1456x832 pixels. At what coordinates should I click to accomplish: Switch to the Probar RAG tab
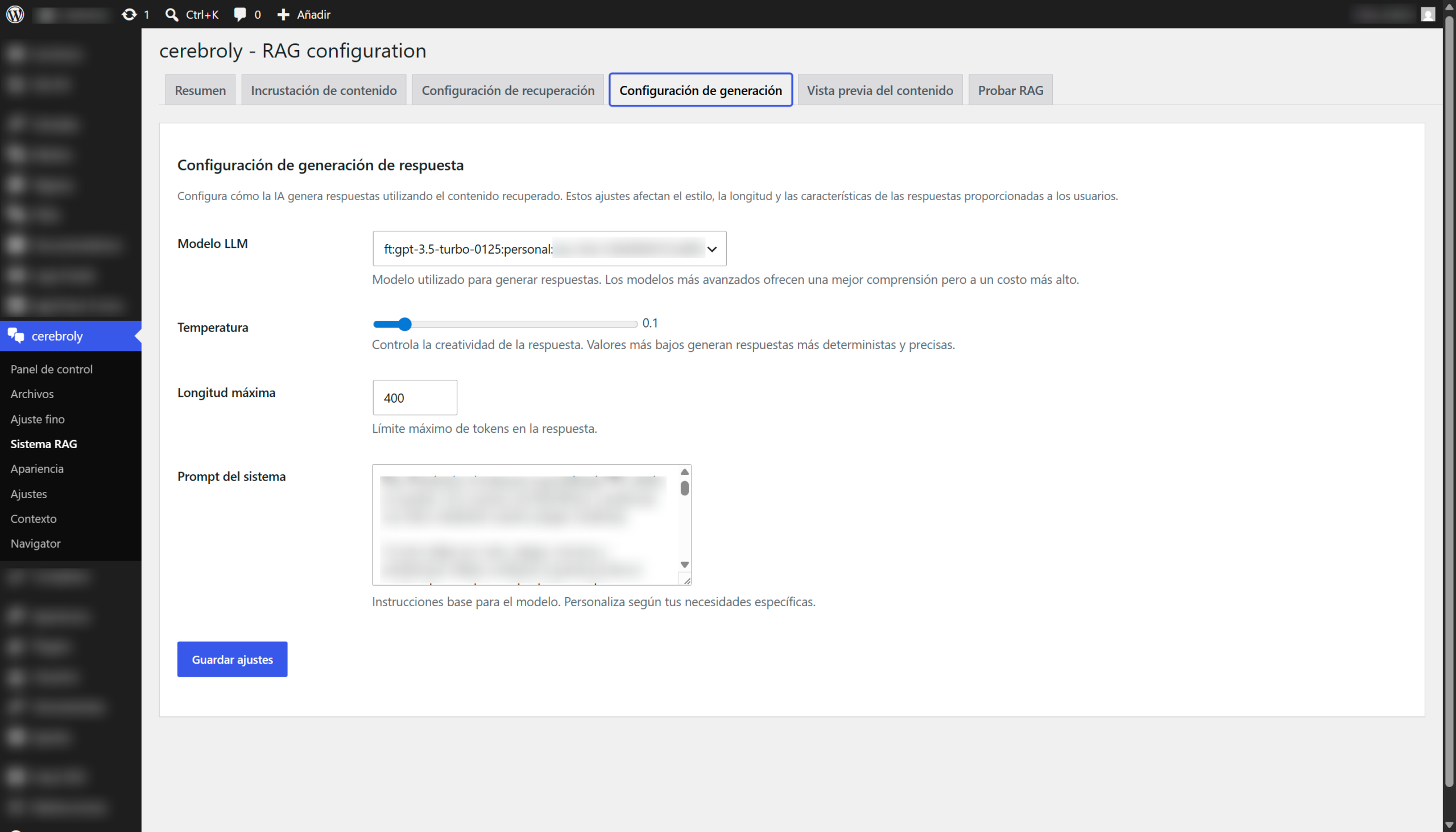click(1010, 90)
